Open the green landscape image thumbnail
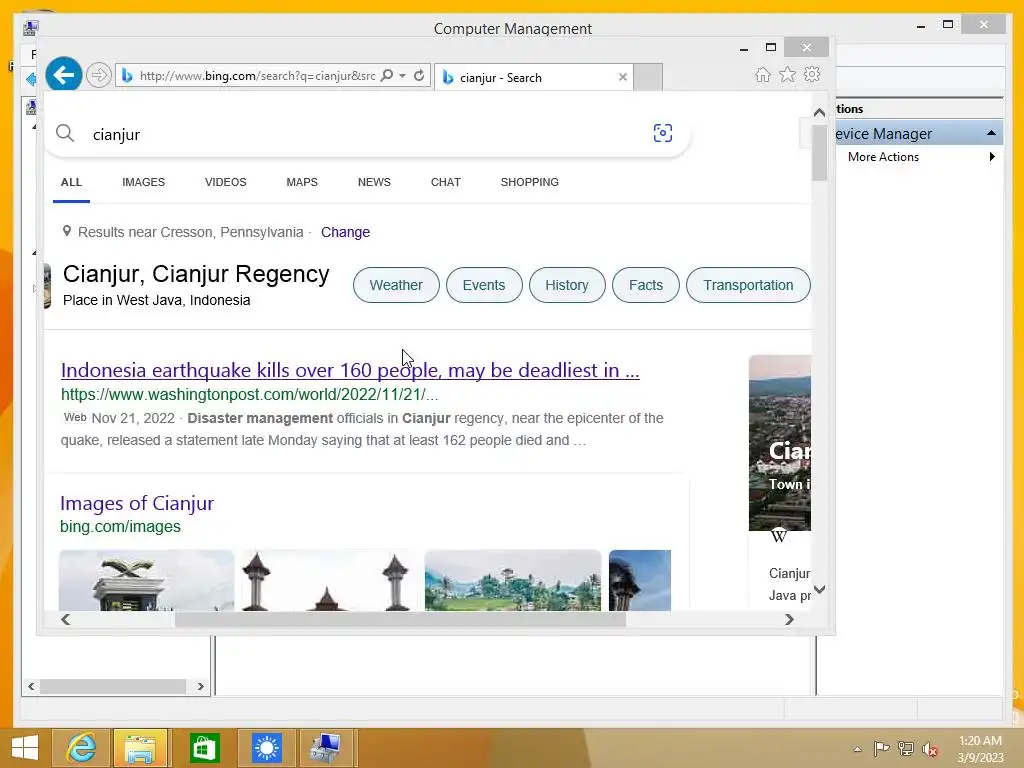The height and width of the screenshot is (768, 1024). 513,581
